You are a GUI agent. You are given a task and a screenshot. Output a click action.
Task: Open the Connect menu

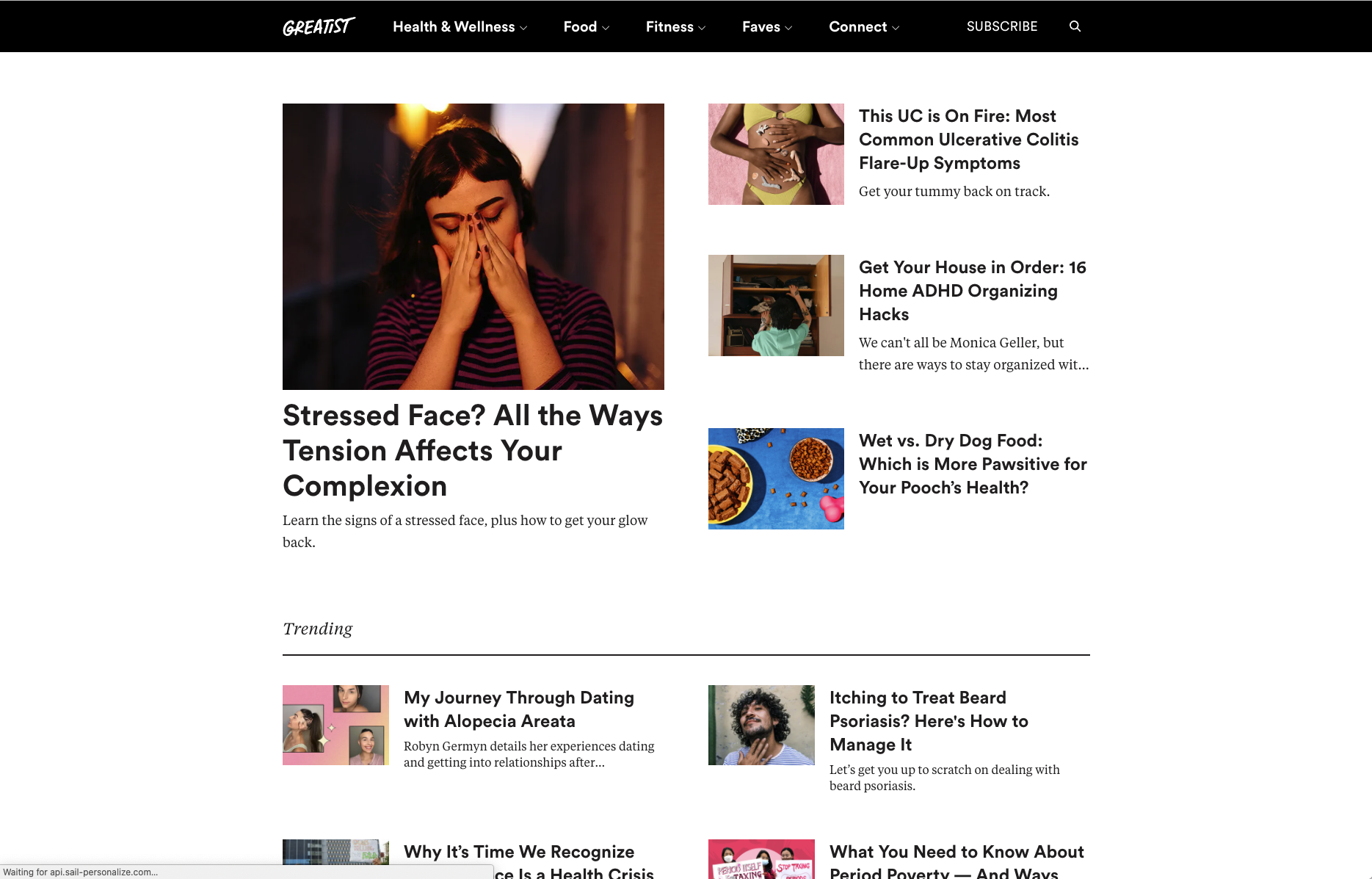coord(864,26)
